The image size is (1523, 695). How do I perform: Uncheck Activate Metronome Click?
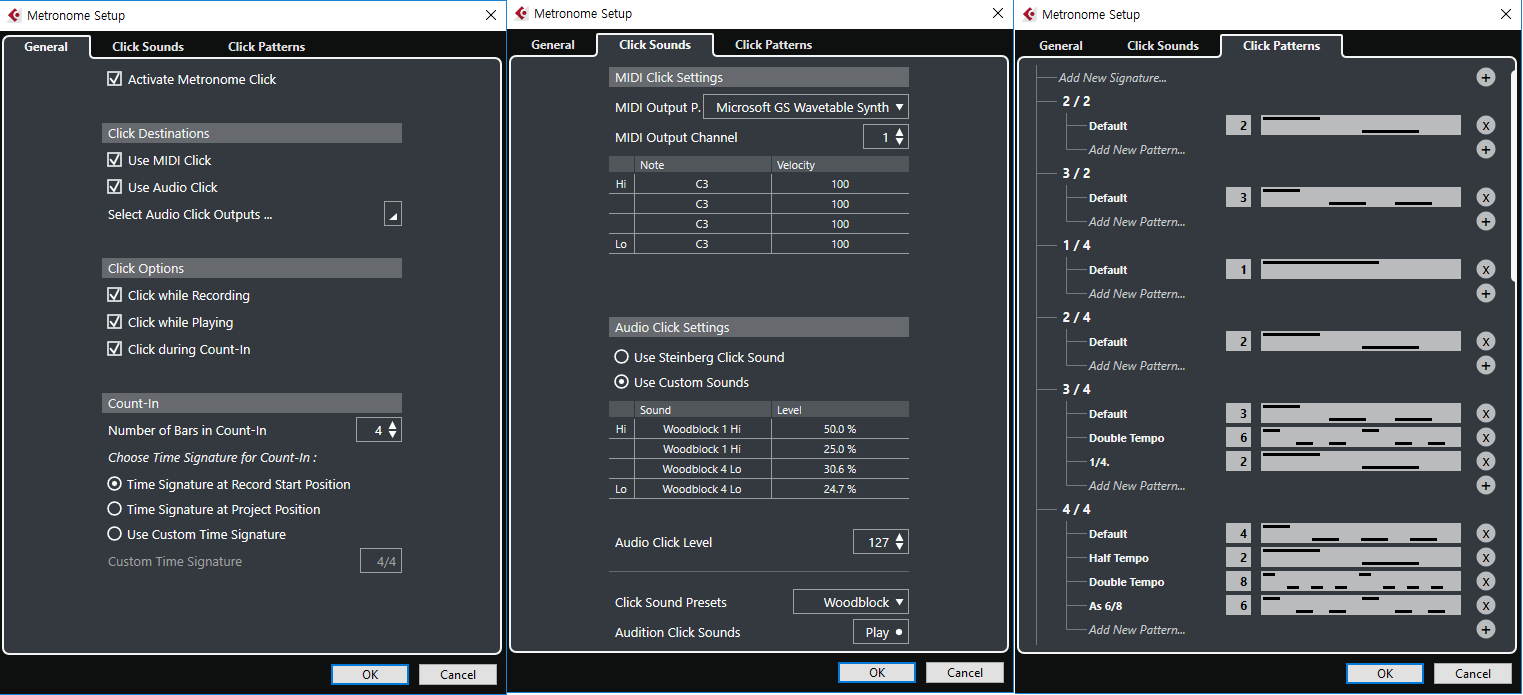point(115,79)
